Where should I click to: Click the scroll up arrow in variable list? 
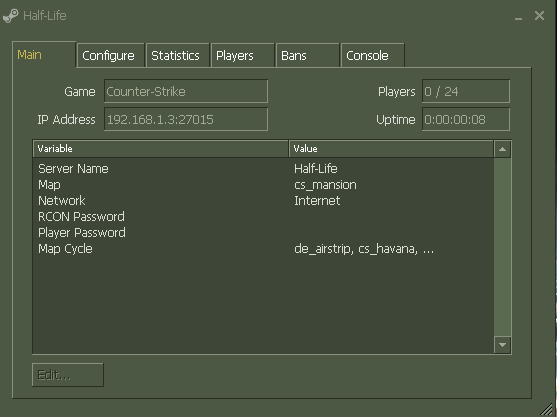tap(502, 149)
